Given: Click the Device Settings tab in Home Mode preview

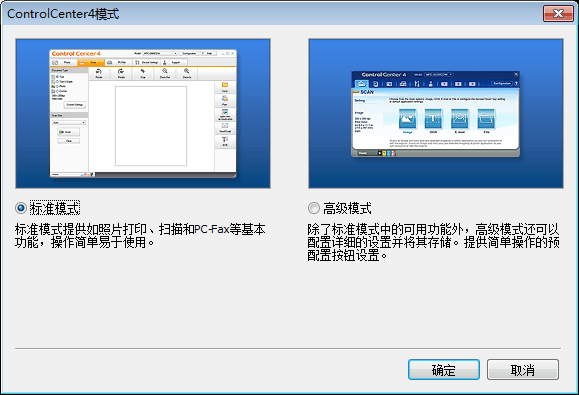Looking at the screenshot, I should pos(146,62).
